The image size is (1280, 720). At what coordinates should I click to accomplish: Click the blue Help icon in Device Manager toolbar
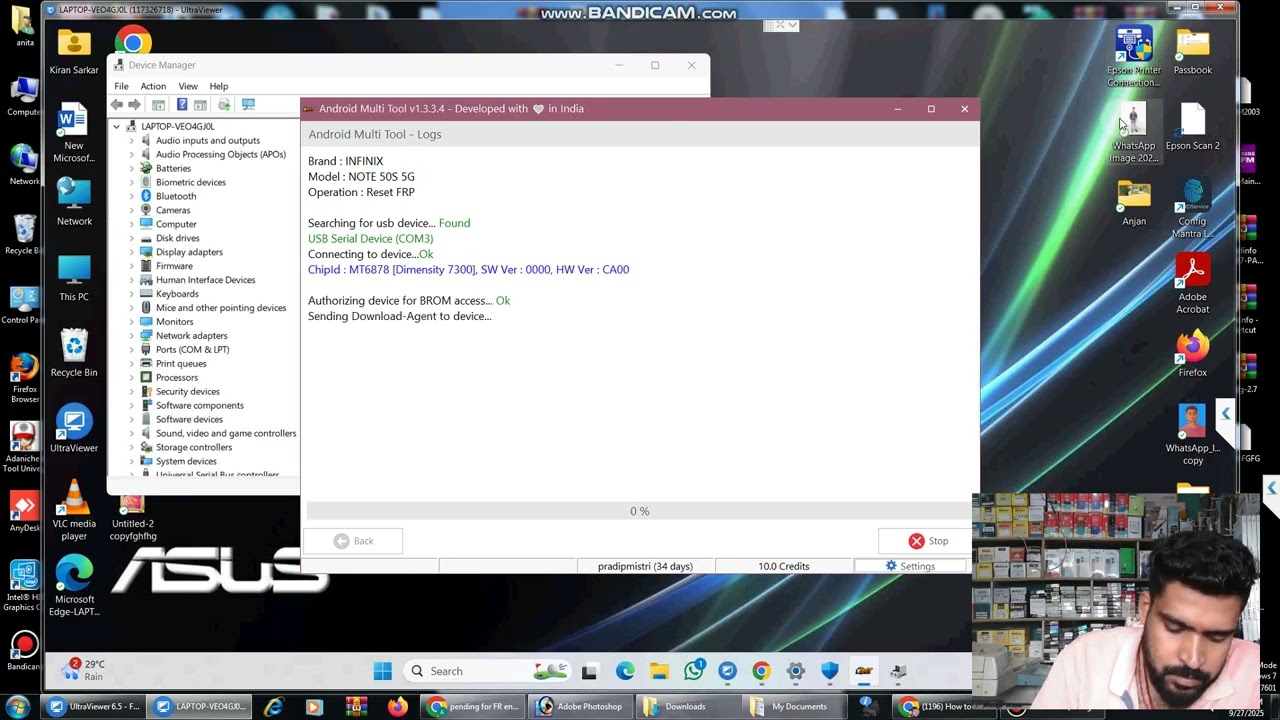coord(182,105)
